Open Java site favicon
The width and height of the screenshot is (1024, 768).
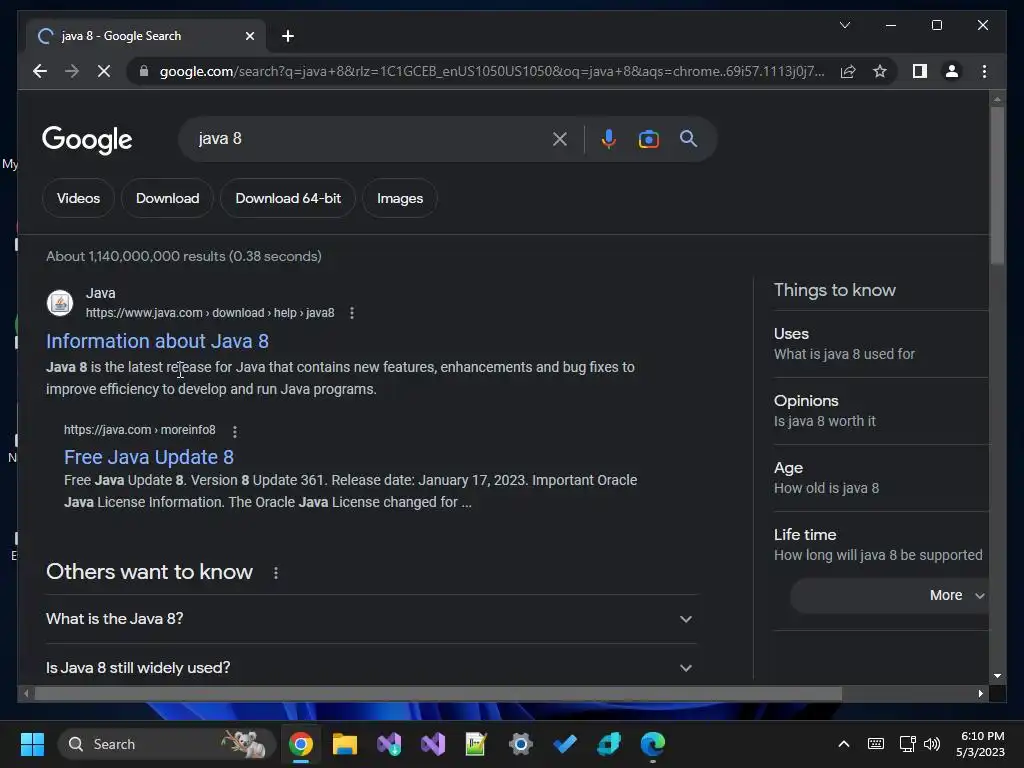point(59,302)
